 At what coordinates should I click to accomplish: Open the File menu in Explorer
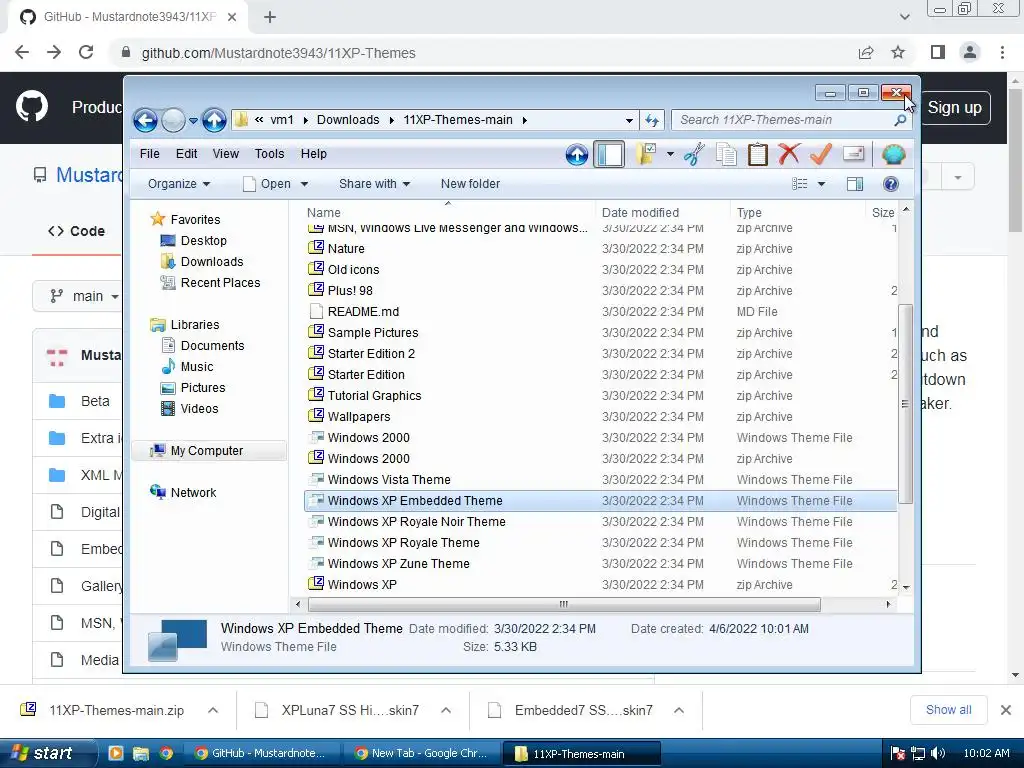click(150, 154)
